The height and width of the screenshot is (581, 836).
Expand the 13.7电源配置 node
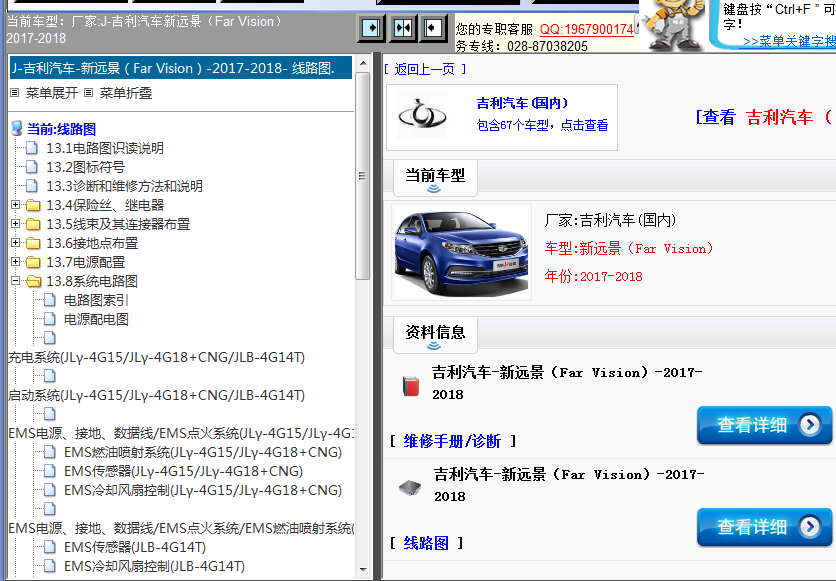coord(15,262)
